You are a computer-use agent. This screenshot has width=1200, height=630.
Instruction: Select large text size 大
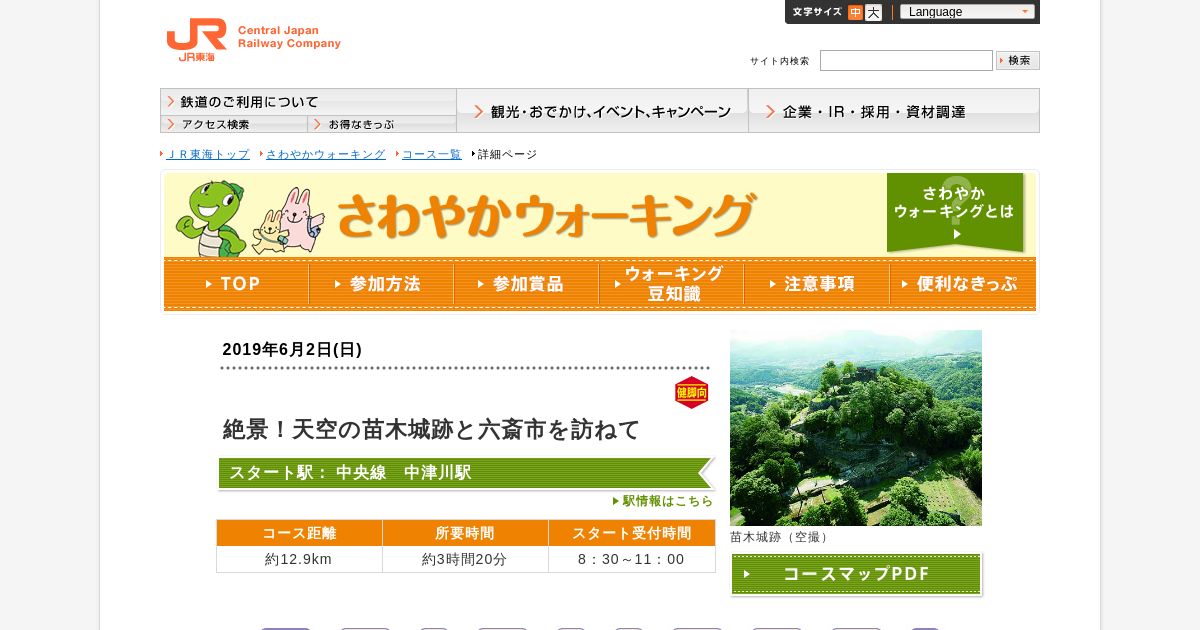[873, 12]
